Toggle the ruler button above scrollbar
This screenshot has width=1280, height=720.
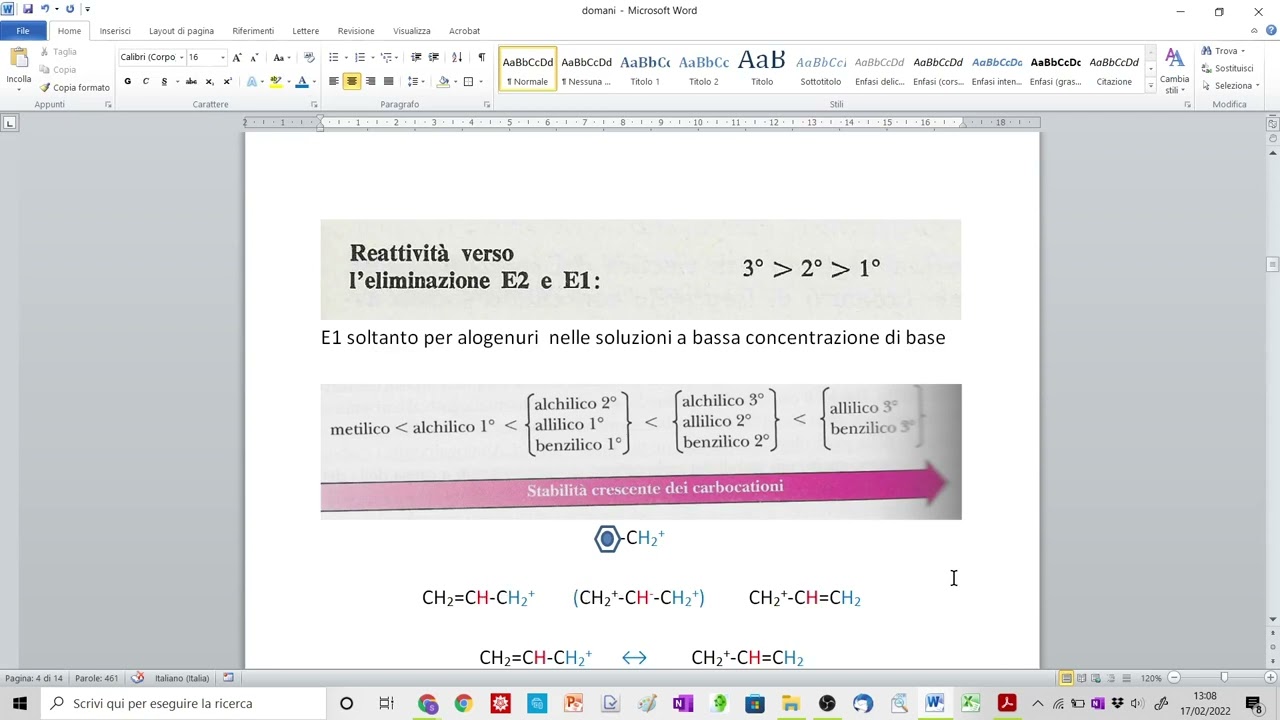(x=1272, y=122)
